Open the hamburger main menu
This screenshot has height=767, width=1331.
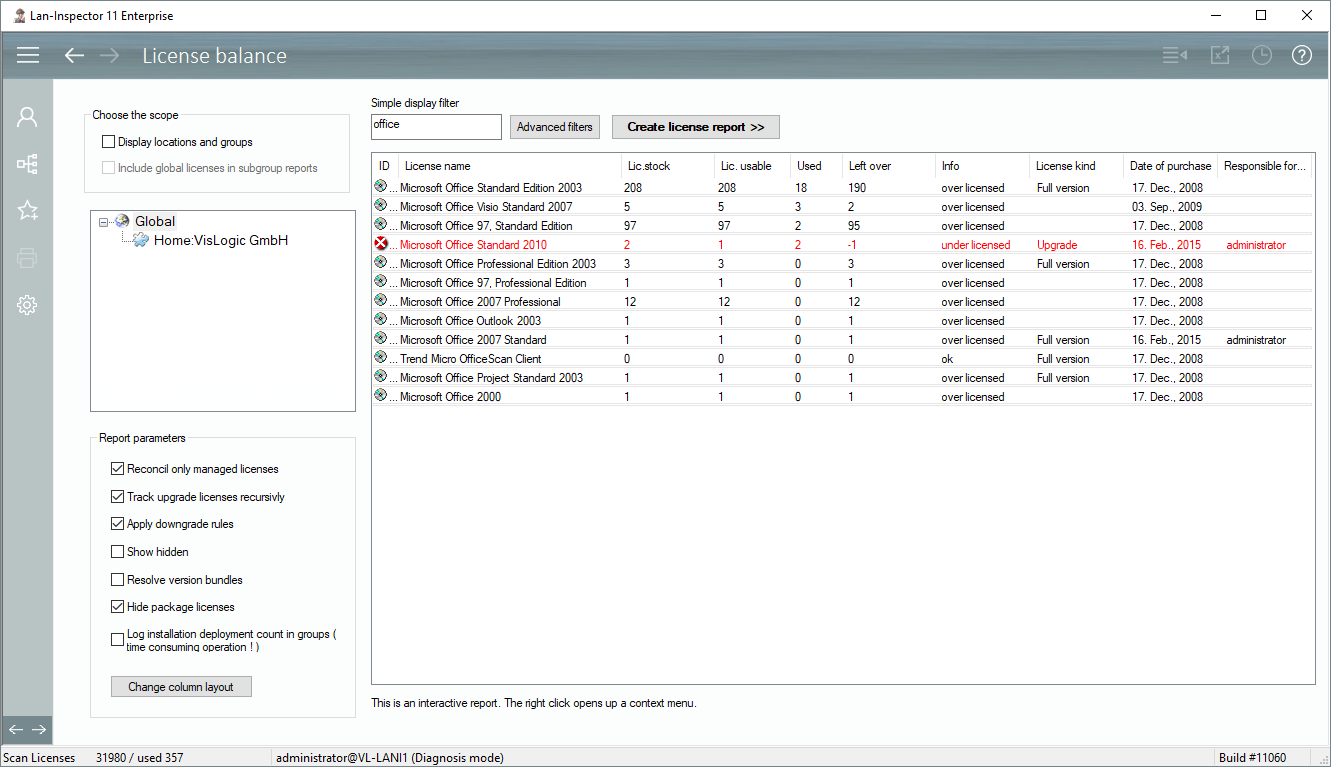pyautogui.click(x=28, y=55)
